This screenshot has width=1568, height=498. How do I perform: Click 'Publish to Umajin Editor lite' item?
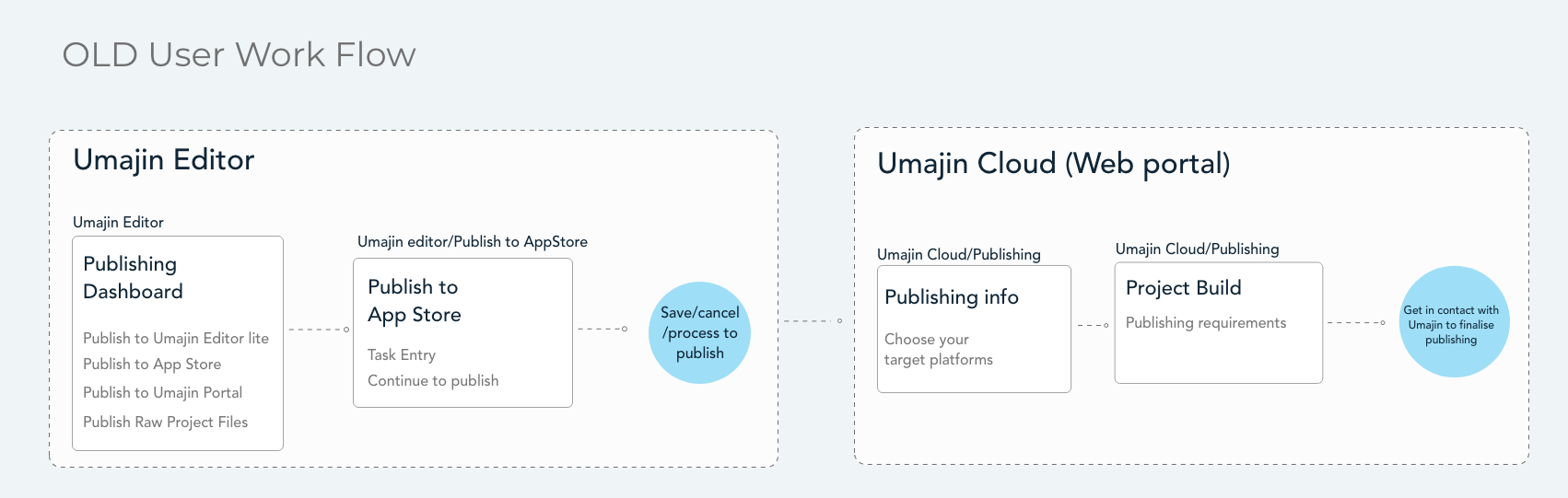(176, 338)
